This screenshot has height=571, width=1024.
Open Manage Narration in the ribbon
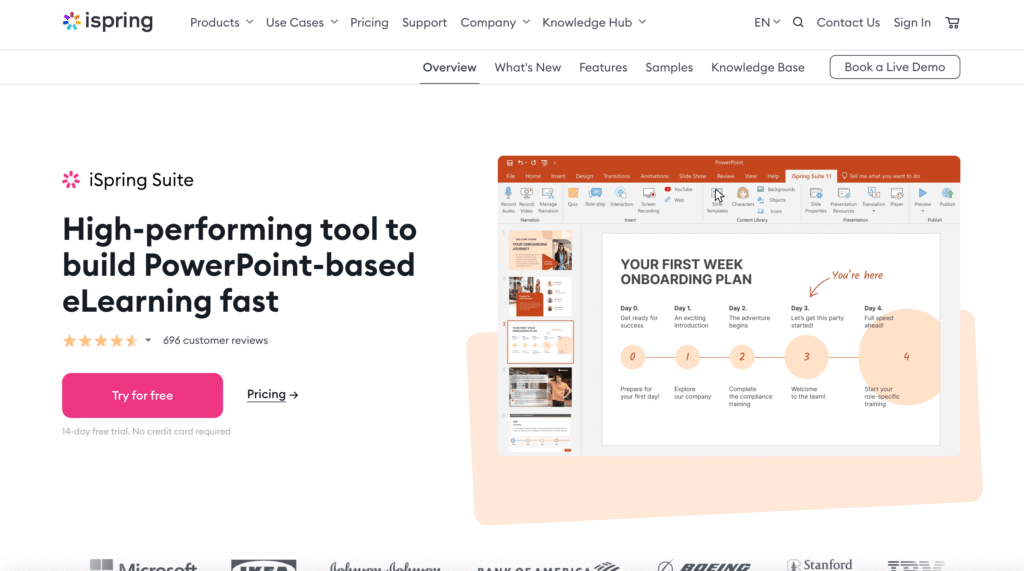[x=548, y=199]
